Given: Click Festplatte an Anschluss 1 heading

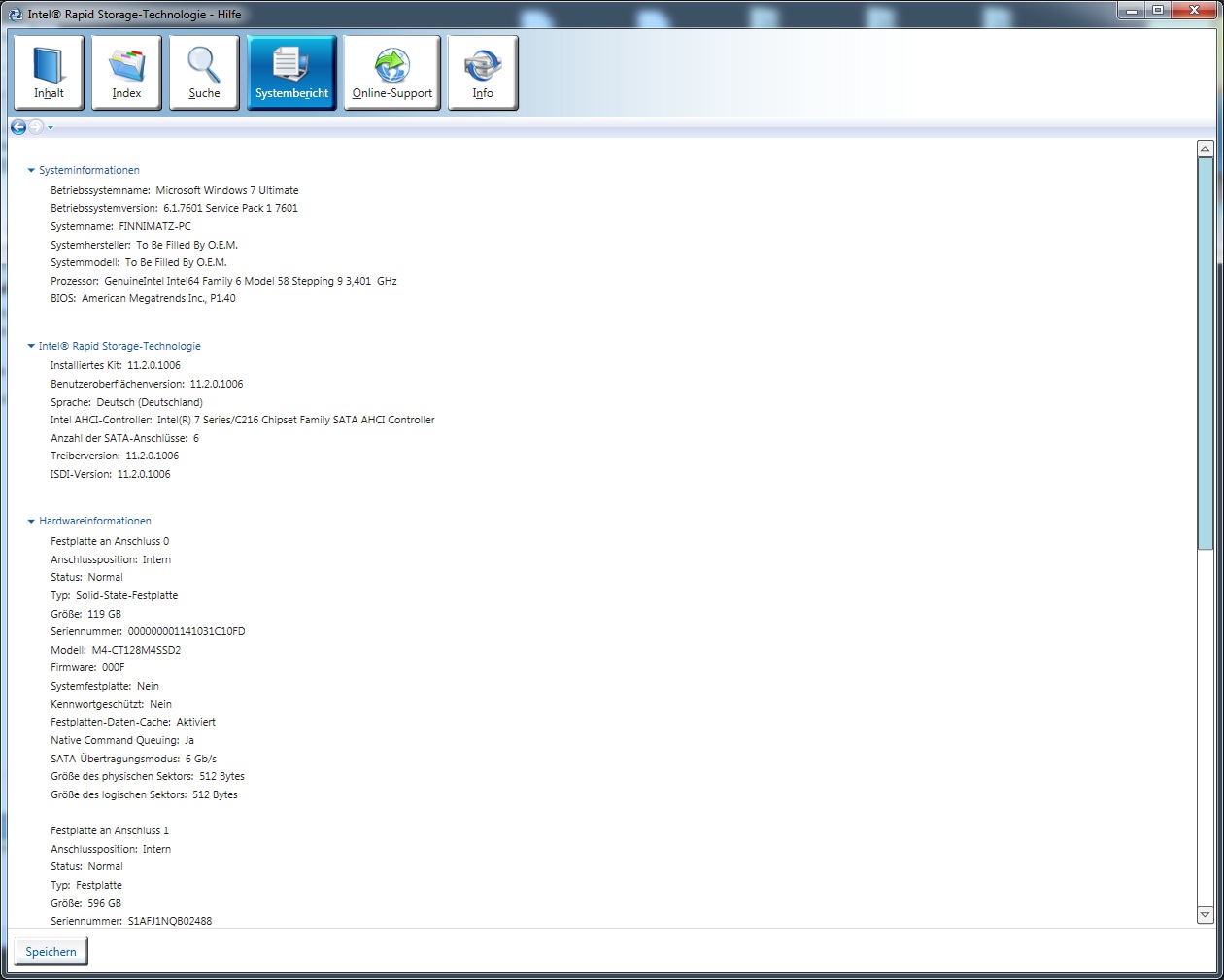Looking at the screenshot, I should [x=110, y=830].
